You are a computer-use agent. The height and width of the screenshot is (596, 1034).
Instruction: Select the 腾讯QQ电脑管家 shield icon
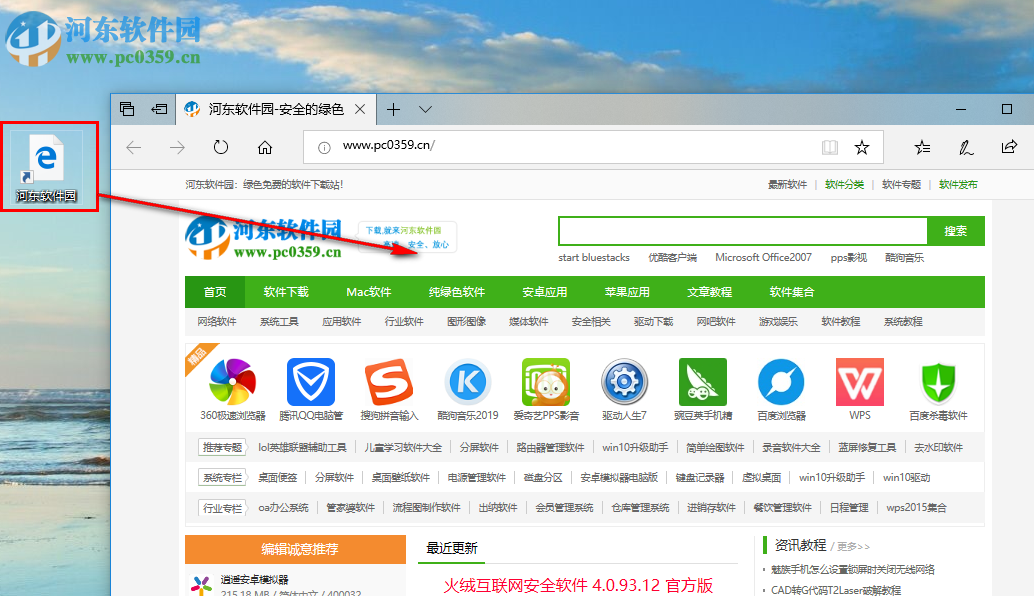pyautogui.click(x=312, y=383)
